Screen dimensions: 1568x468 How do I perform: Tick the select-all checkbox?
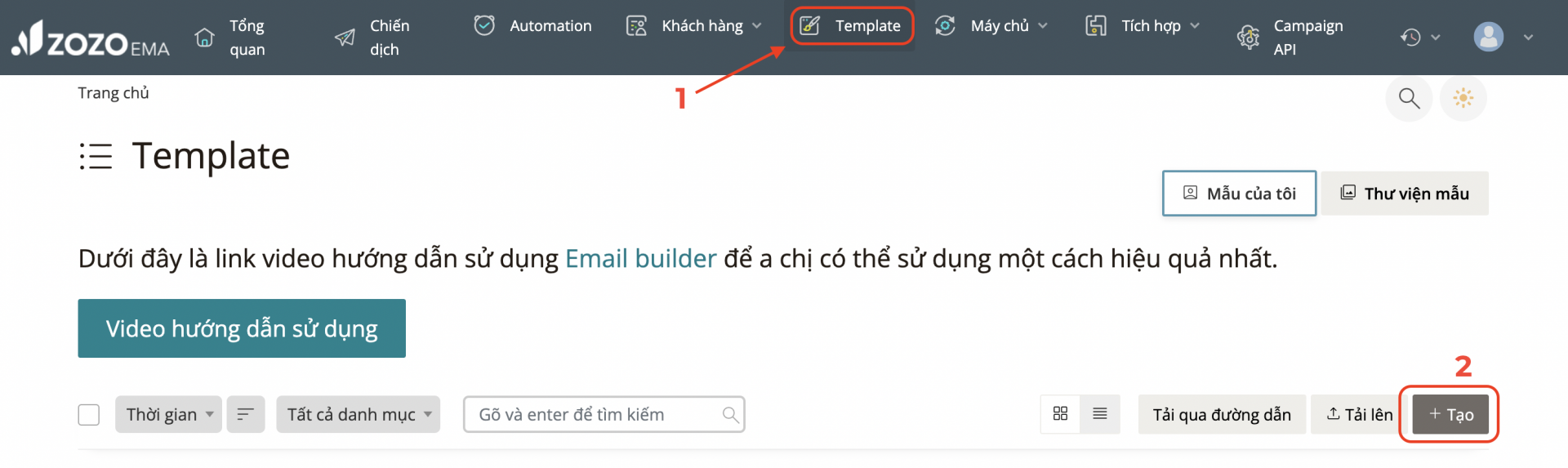(x=89, y=415)
